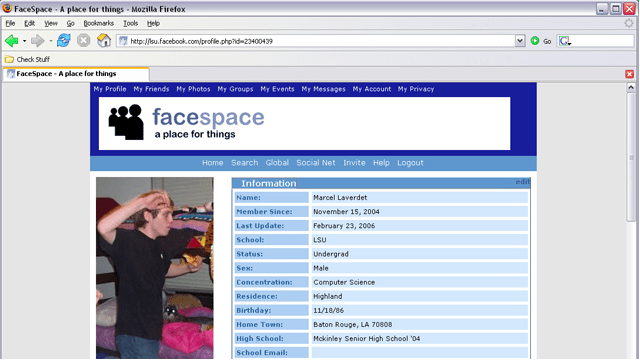Close the tab with the red X
Viewport: 640px width, 362px height.
[x=629, y=74]
